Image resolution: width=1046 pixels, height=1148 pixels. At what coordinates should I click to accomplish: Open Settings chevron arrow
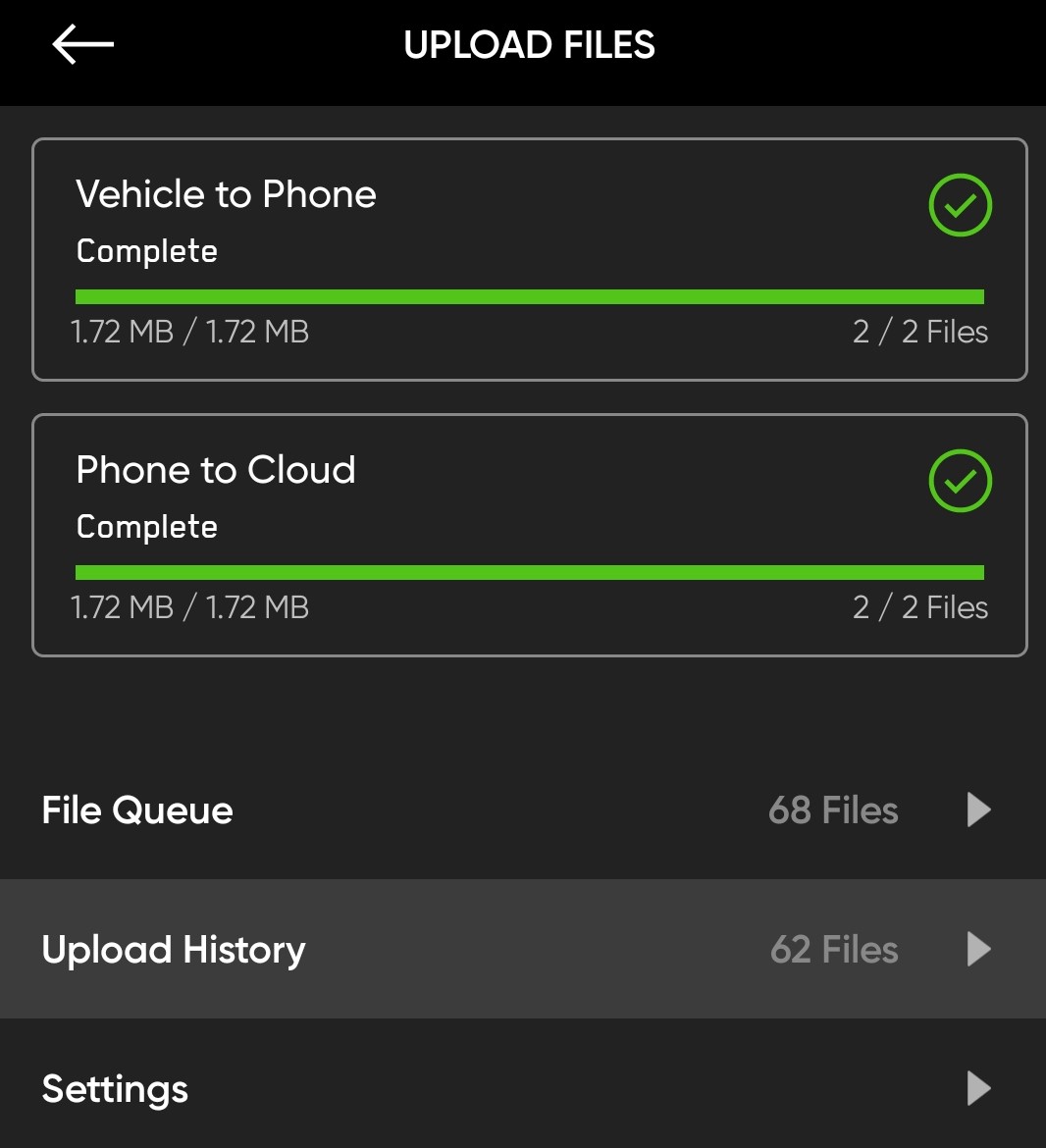[x=978, y=1089]
